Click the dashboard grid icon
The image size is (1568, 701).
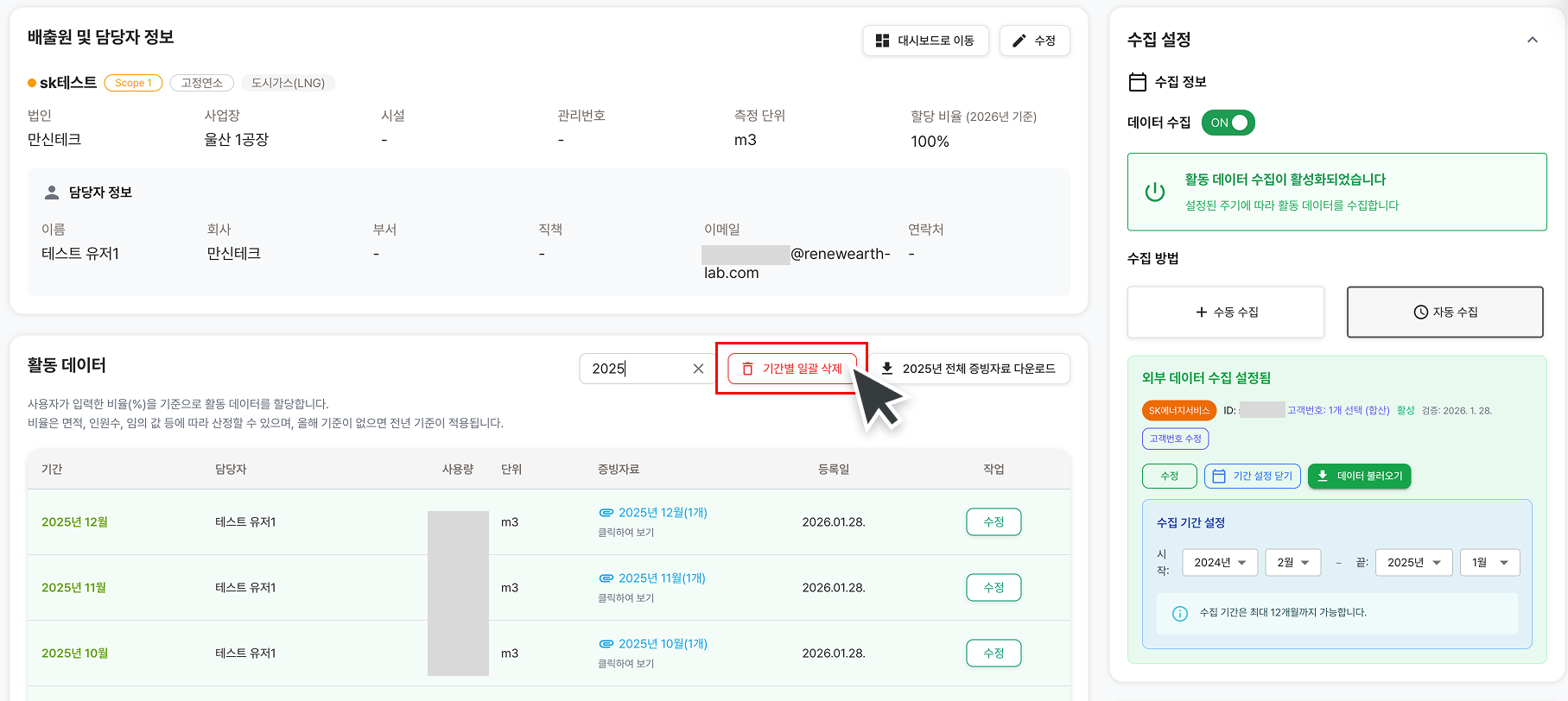(x=882, y=41)
